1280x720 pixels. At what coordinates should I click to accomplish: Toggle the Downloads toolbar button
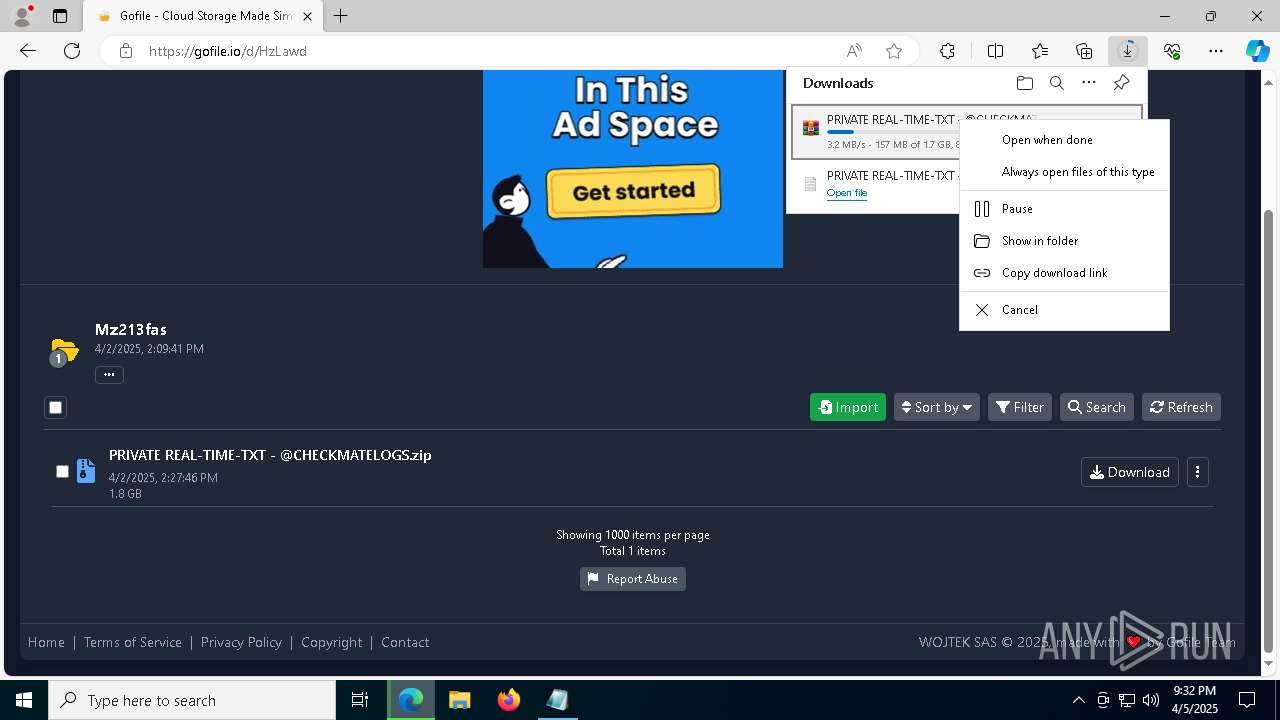[1128, 51]
